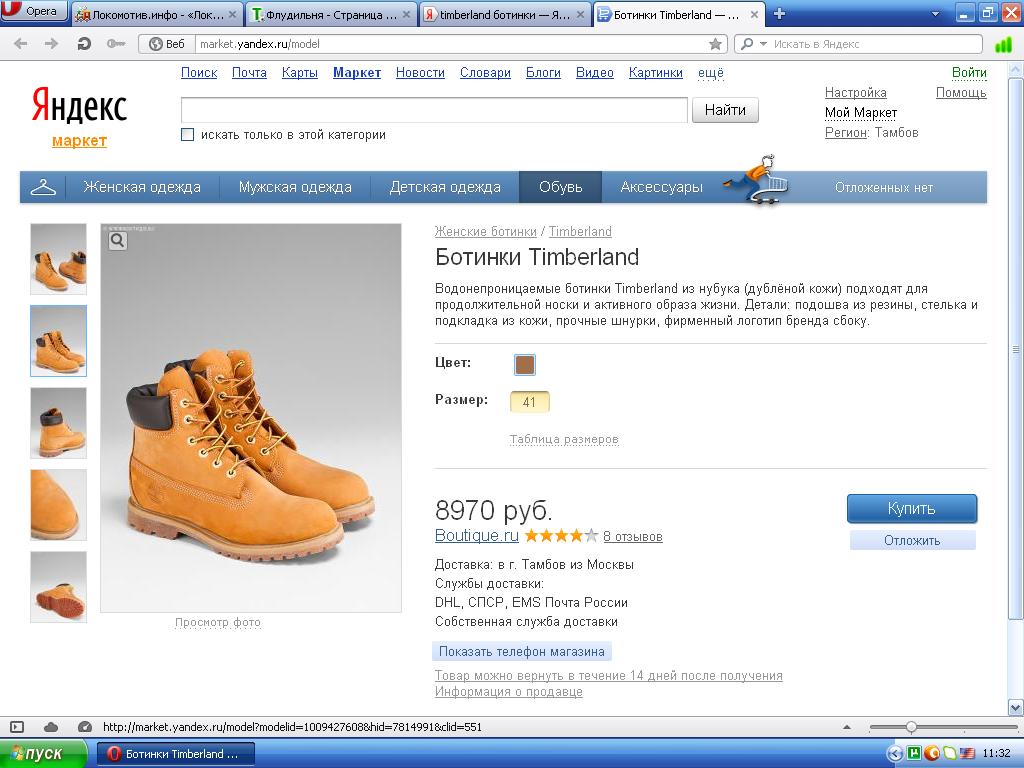Click the Яндекс logo
The width and height of the screenshot is (1024, 768).
coord(79,106)
